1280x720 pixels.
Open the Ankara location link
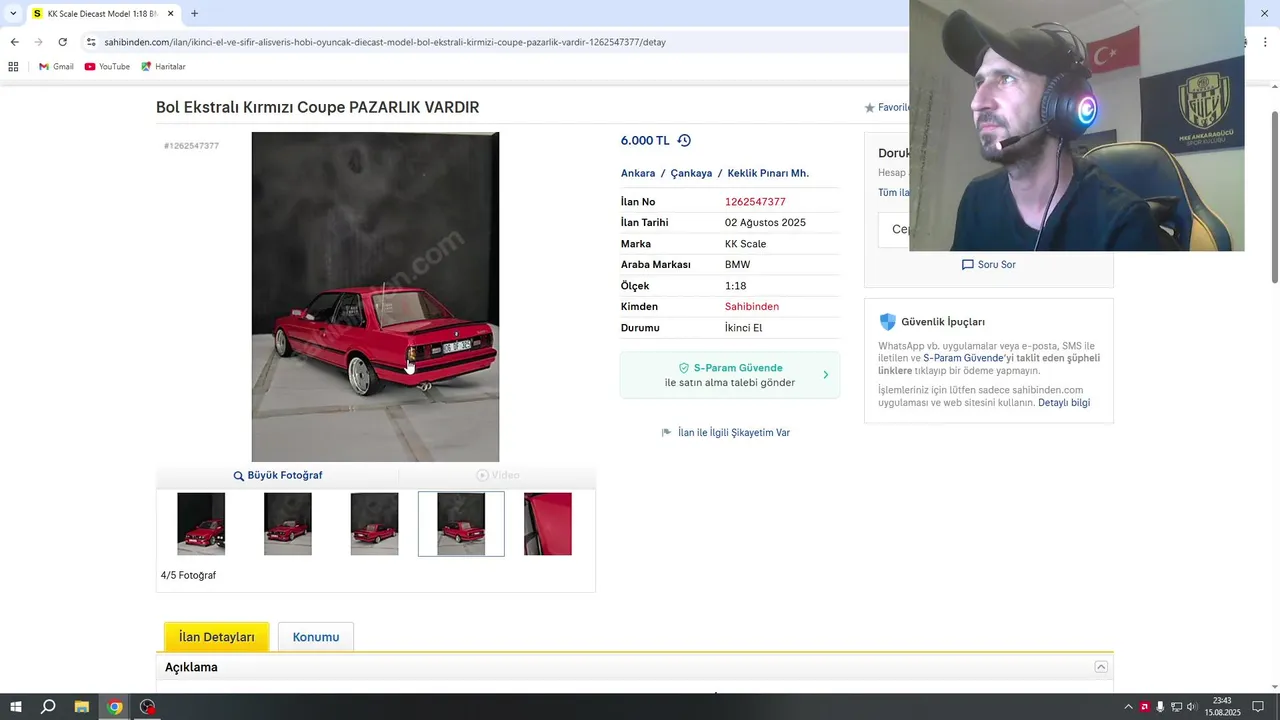pos(638,174)
